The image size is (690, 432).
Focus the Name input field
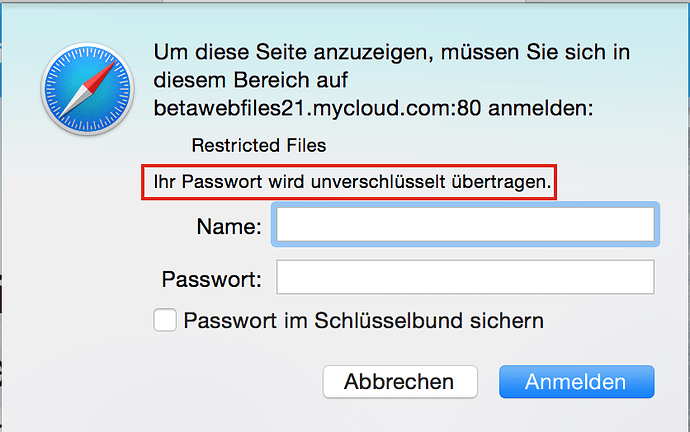coord(465,226)
